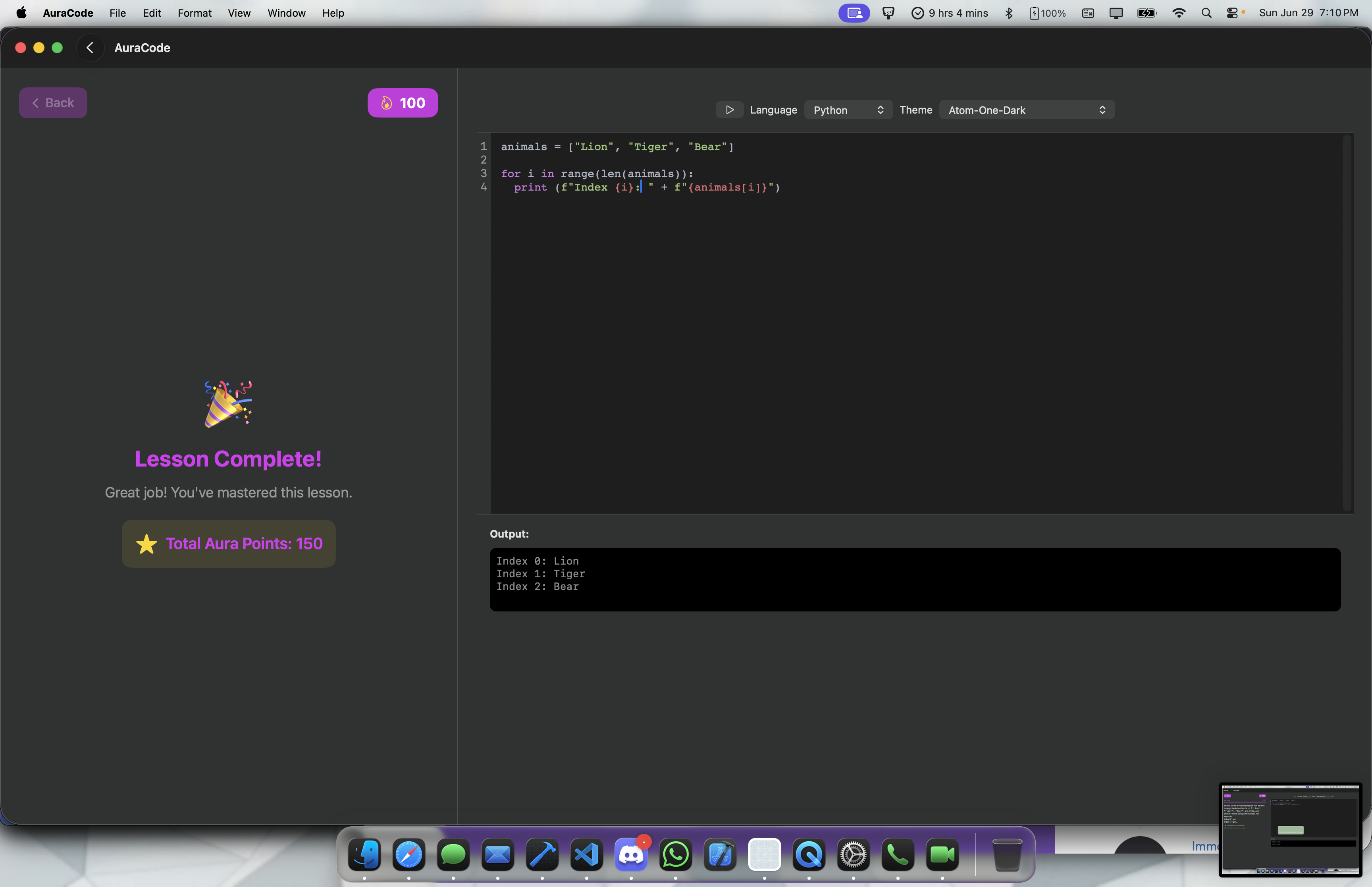
Task: Open macOS Control Center in menu bar
Action: tap(1232, 13)
